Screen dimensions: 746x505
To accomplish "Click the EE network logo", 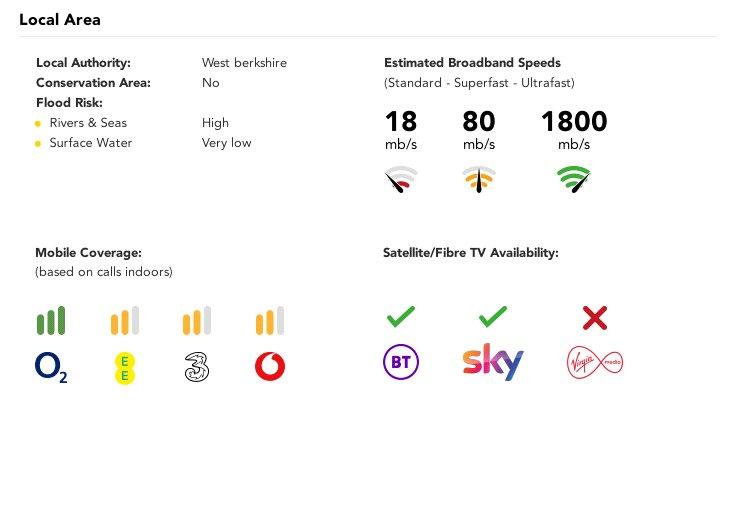I will (125, 368).
